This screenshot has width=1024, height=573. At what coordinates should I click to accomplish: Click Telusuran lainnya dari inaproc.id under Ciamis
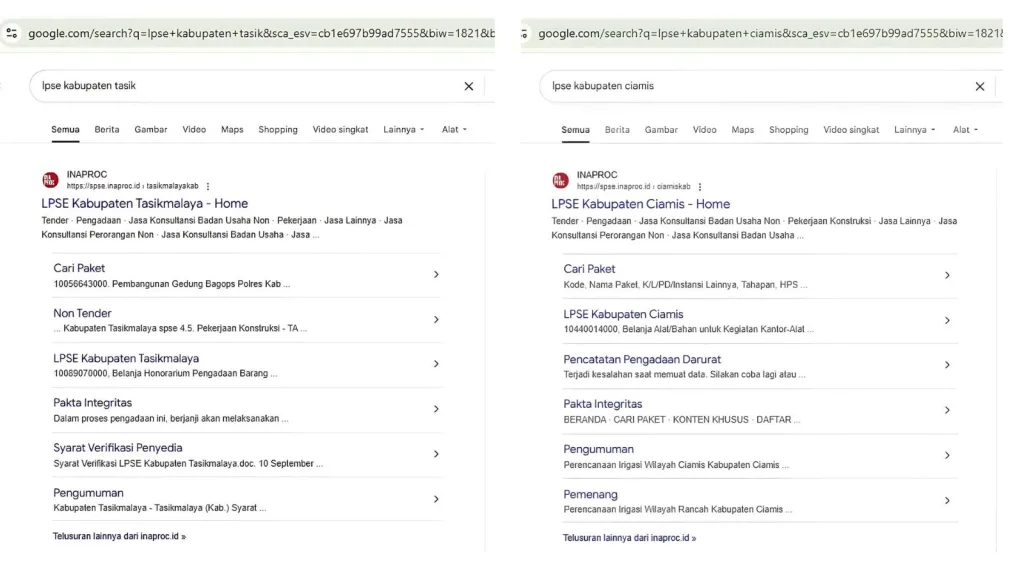629,538
